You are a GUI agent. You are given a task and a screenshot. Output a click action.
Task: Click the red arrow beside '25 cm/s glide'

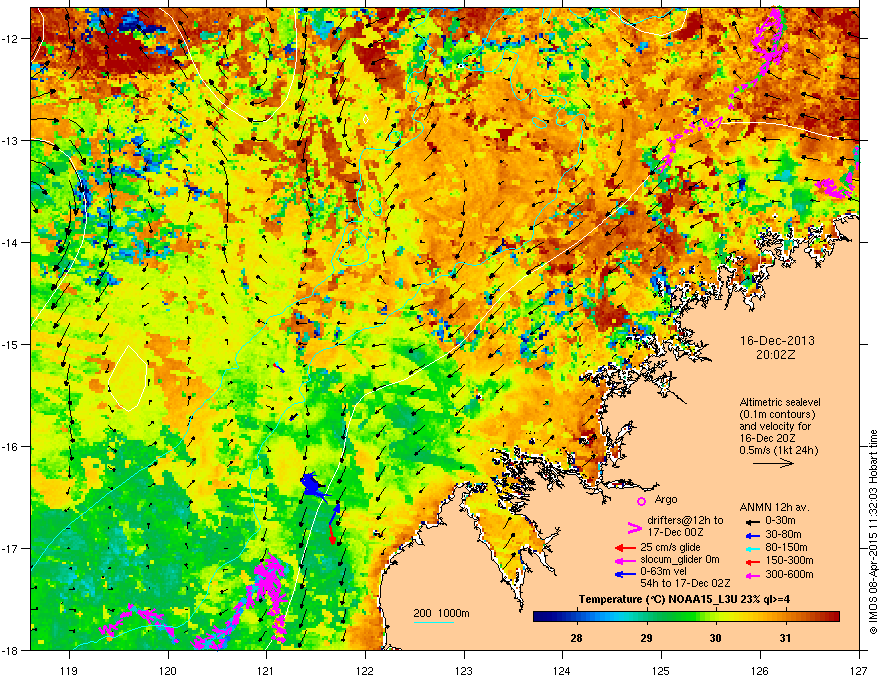click(x=625, y=548)
